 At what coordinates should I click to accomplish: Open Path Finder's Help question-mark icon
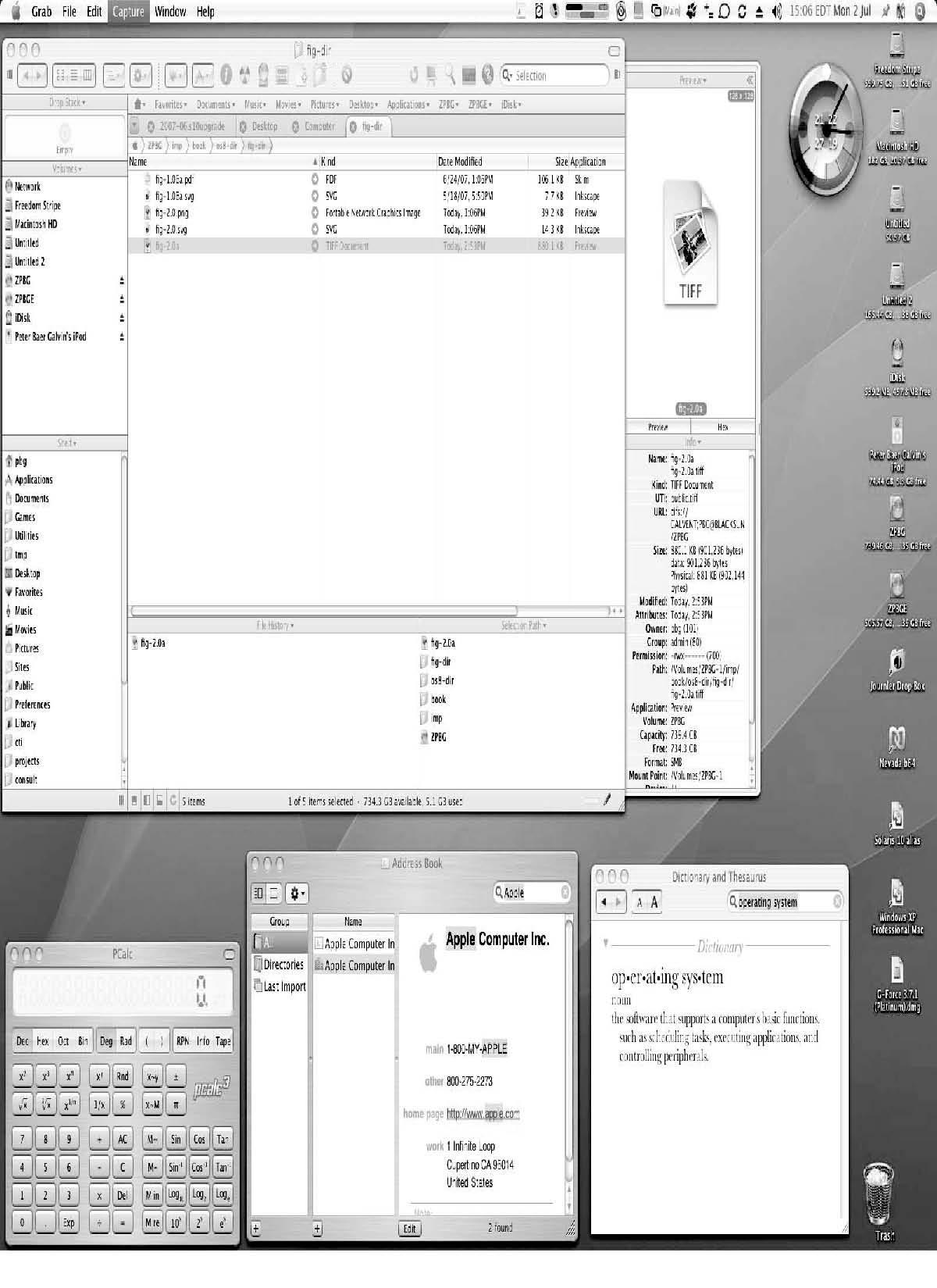(488, 75)
